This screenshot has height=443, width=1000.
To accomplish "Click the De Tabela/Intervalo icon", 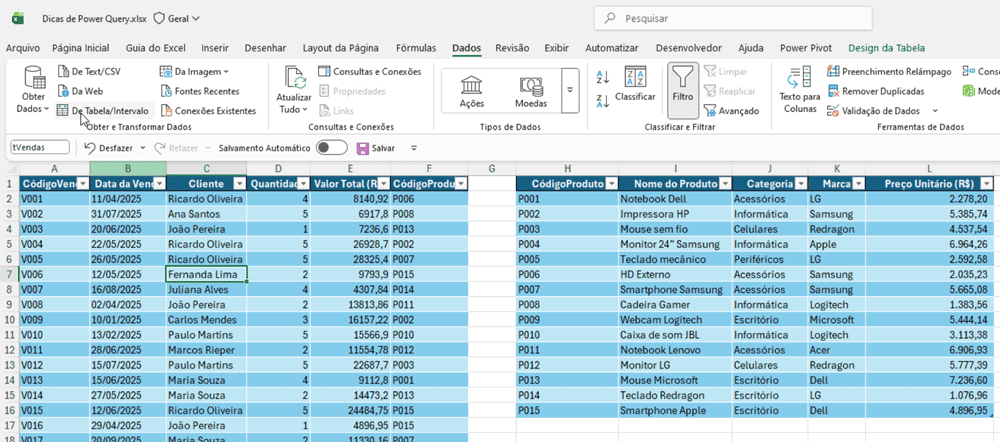I will point(63,111).
